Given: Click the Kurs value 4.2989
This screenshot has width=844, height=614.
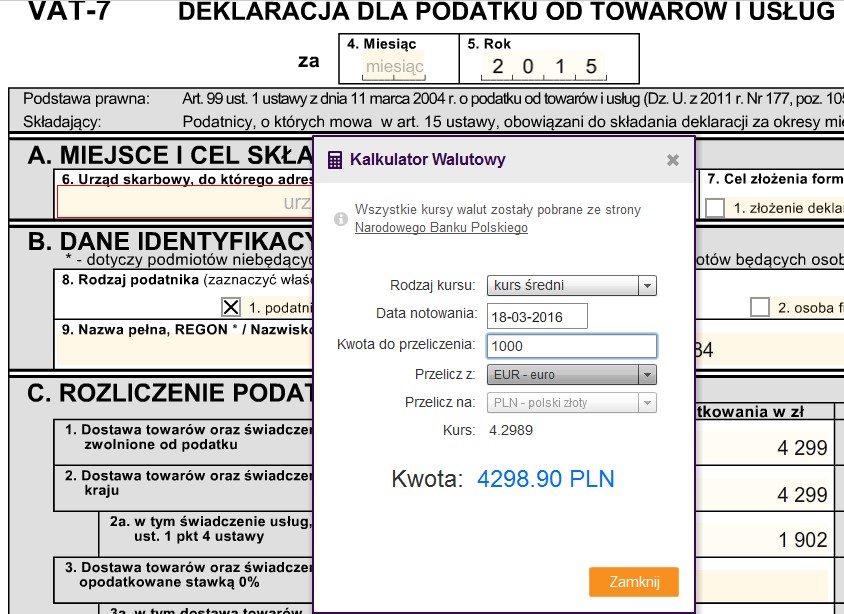Looking at the screenshot, I should click(x=511, y=430).
